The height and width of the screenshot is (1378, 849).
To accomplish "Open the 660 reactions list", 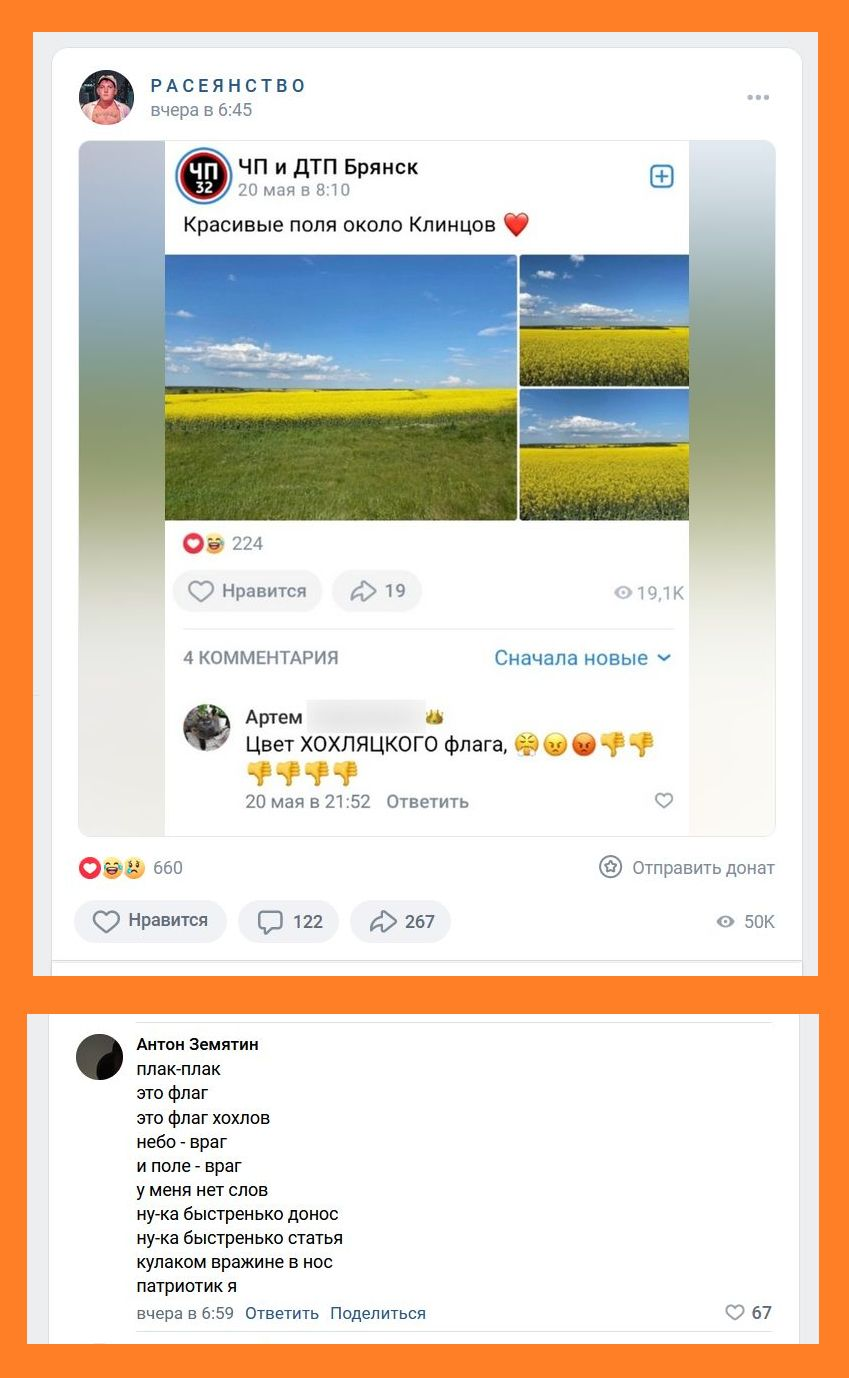I will [x=131, y=868].
